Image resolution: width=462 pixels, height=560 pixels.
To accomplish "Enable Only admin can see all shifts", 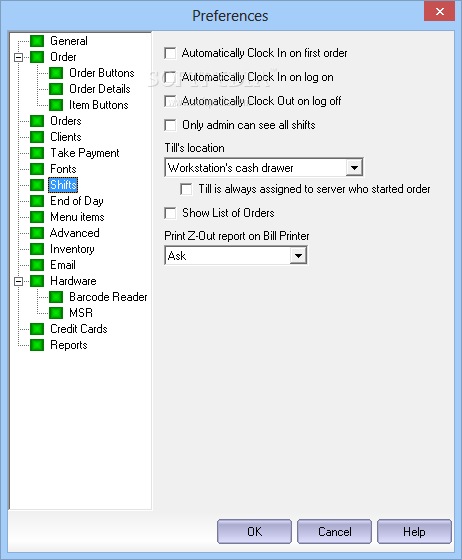I will (170, 125).
